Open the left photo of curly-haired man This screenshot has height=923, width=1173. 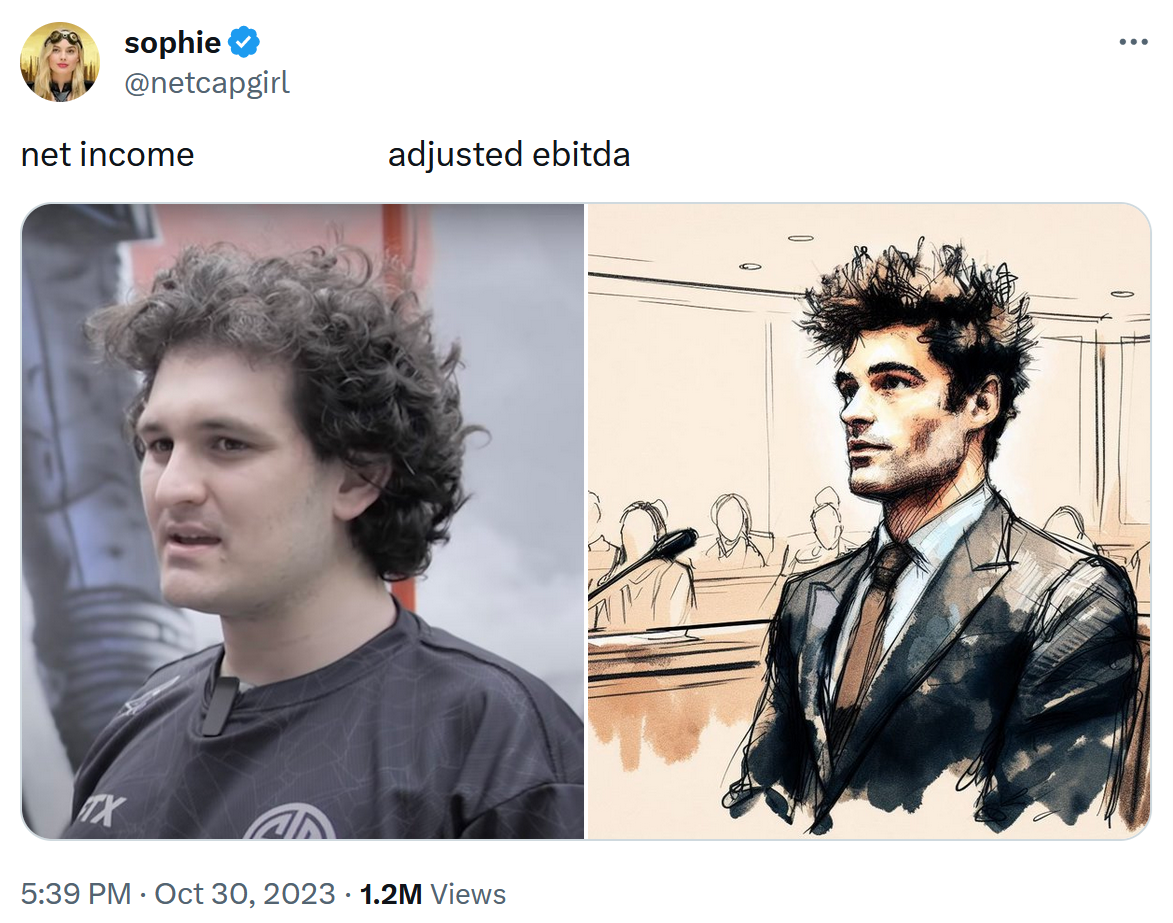(x=302, y=521)
